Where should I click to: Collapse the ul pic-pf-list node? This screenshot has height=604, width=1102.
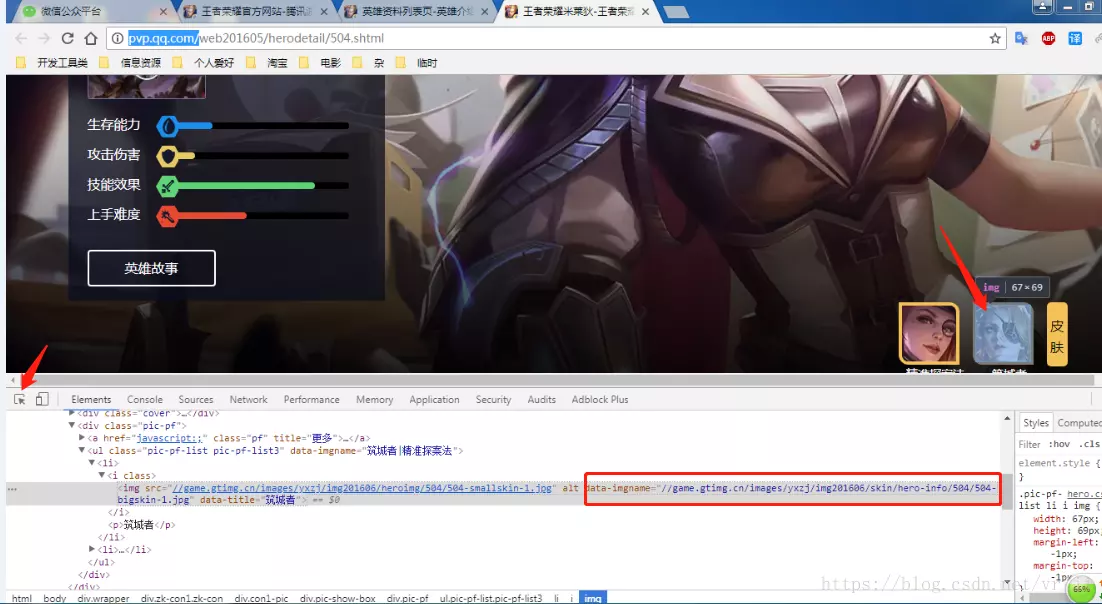pyautogui.click(x=82, y=451)
